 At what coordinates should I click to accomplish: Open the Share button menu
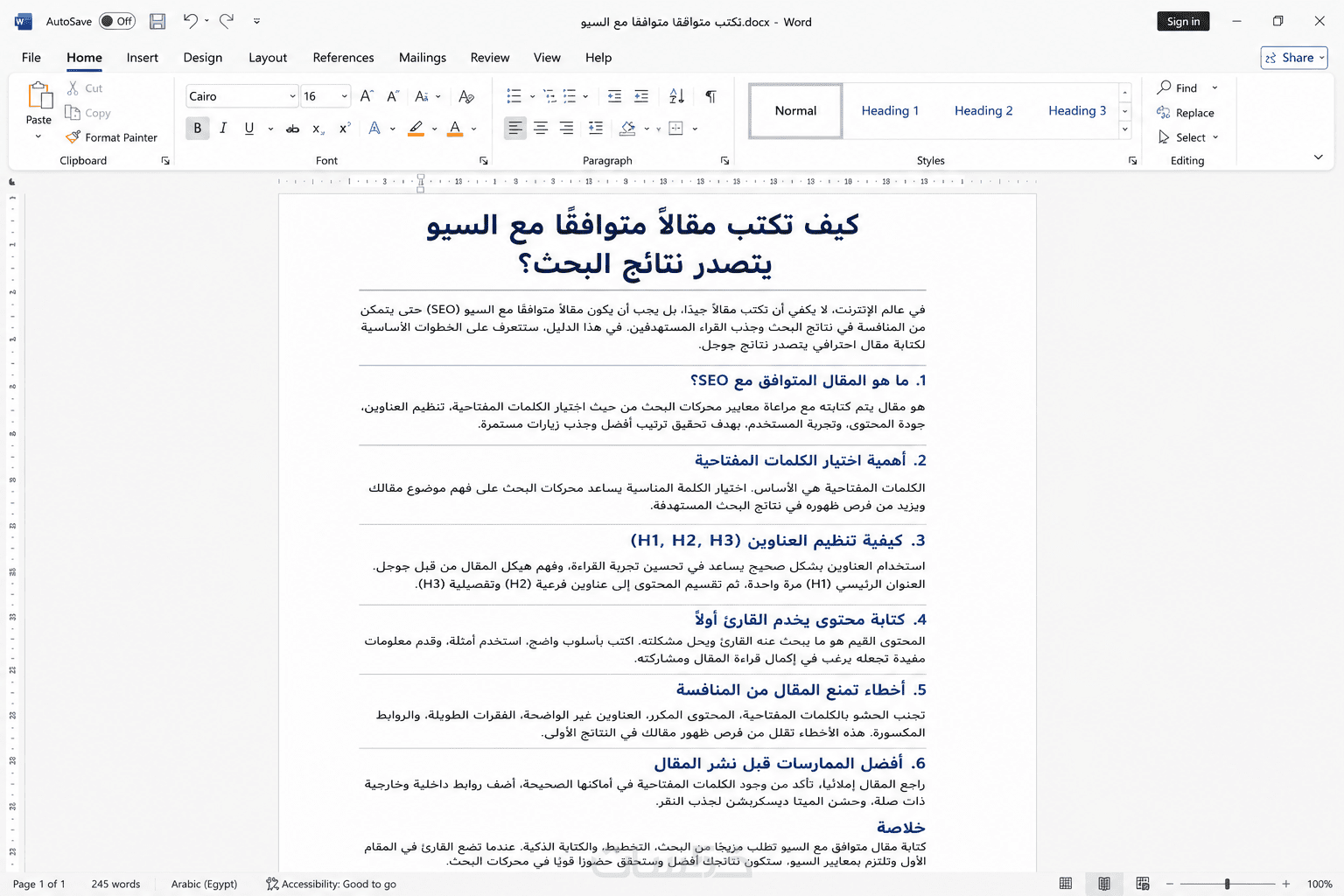(1294, 58)
